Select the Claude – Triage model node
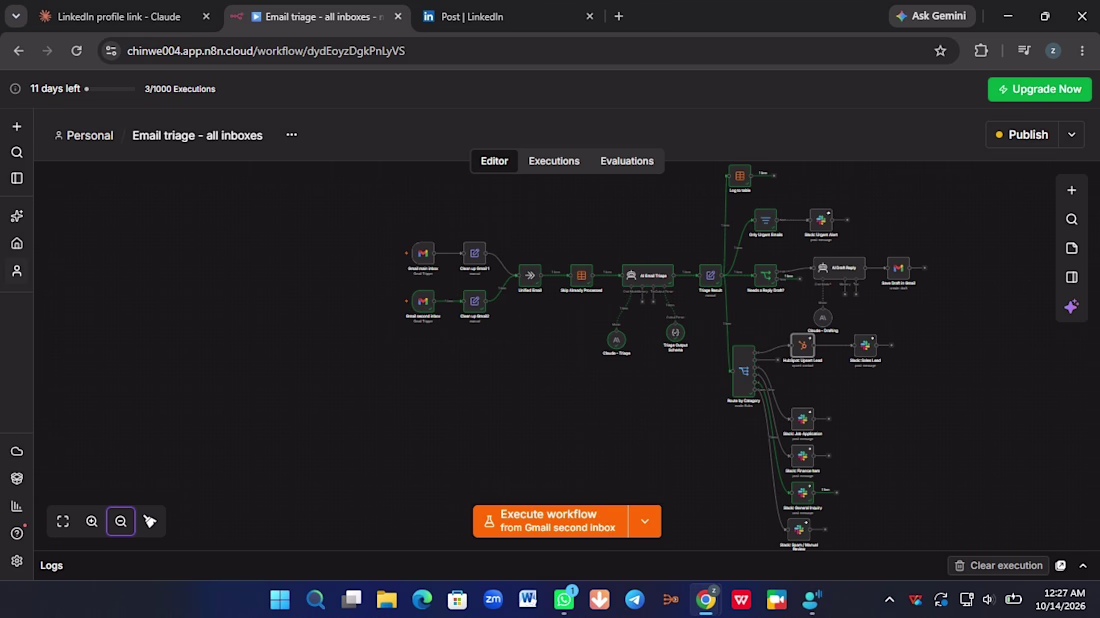The width and height of the screenshot is (1100, 618). [x=616, y=340]
